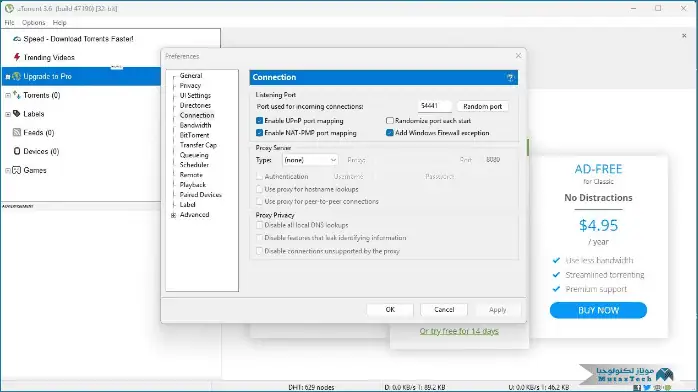Click the Devices phone icon
This screenshot has height=392, width=698.
click(17, 151)
